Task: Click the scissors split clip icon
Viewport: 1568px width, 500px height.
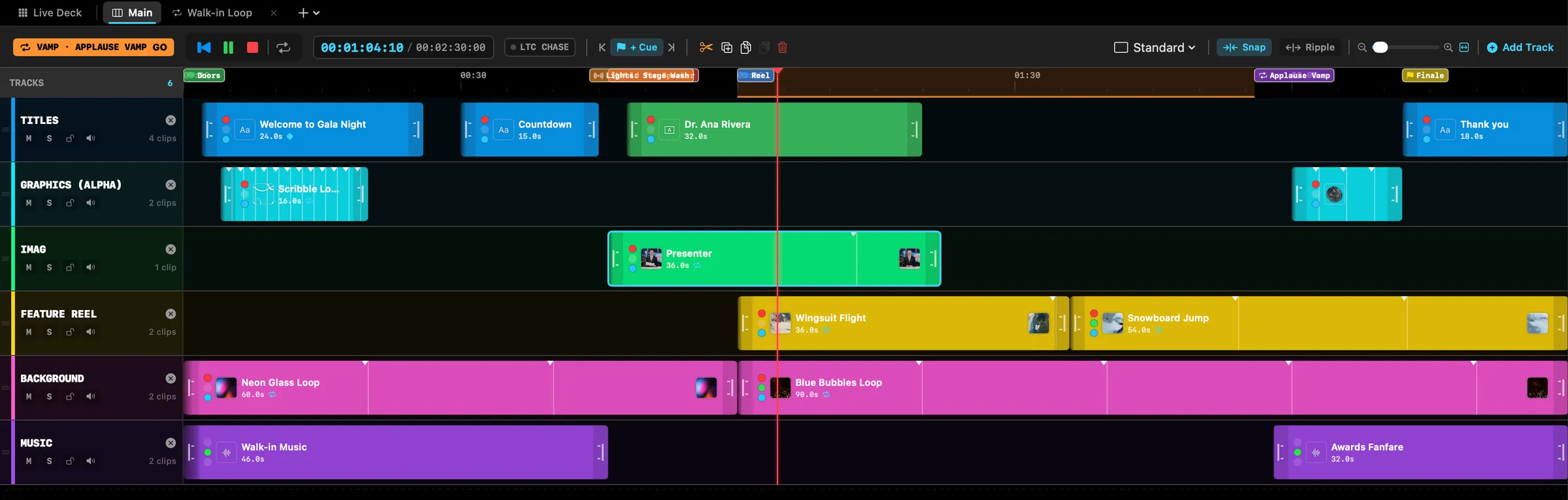Action: click(x=706, y=47)
